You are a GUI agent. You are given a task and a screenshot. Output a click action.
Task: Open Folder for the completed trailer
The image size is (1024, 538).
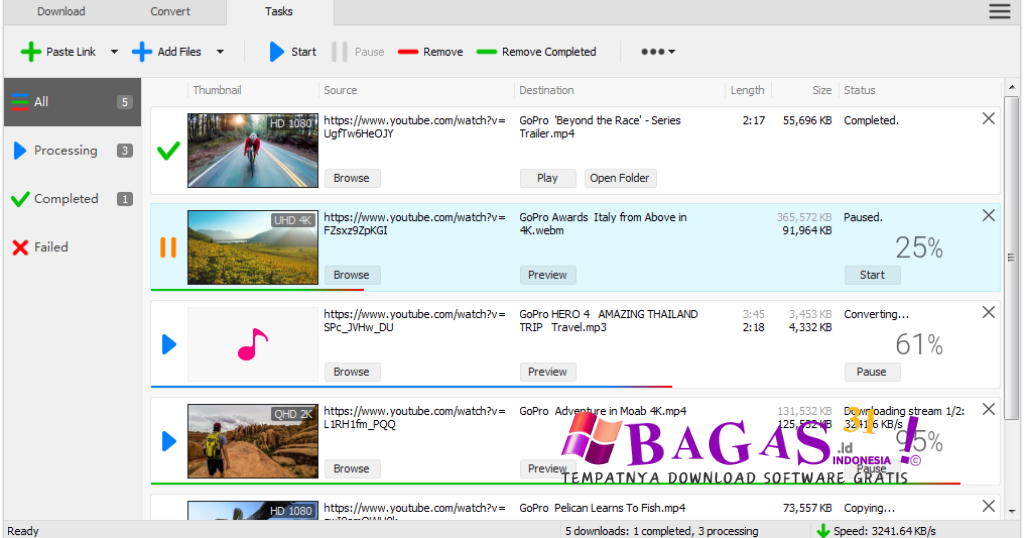(x=620, y=178)
